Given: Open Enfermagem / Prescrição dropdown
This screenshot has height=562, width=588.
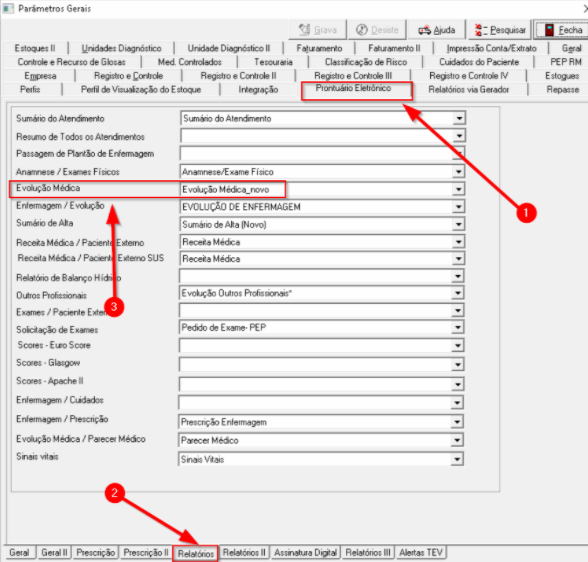Looking at the screenshot, I should pos(457,422).
